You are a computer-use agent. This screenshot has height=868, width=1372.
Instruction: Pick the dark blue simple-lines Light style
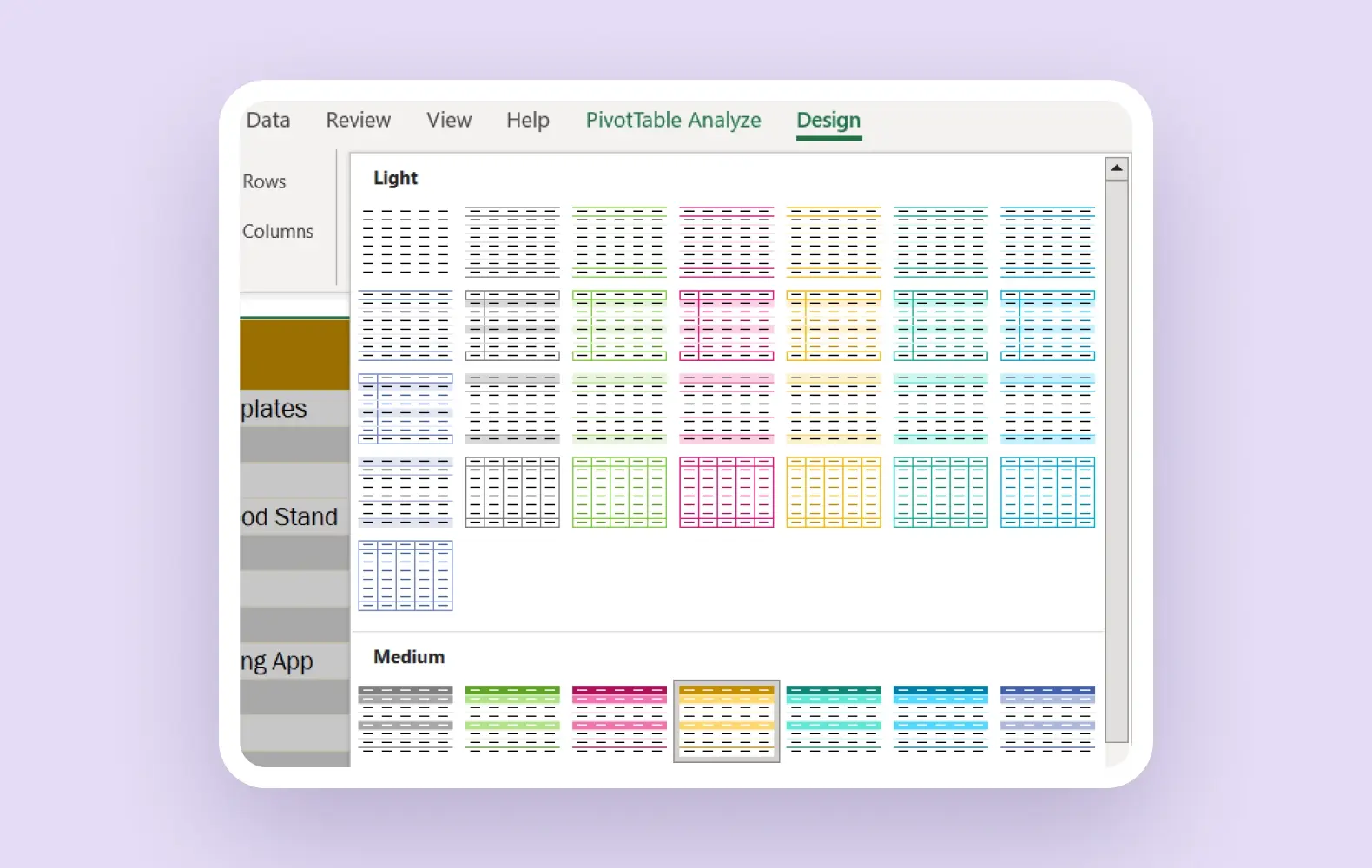coord(406,325)
